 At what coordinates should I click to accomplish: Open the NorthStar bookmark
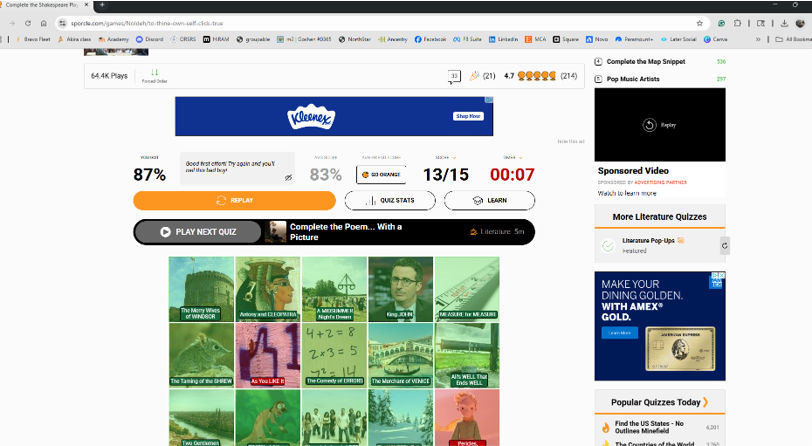[355, 39]
